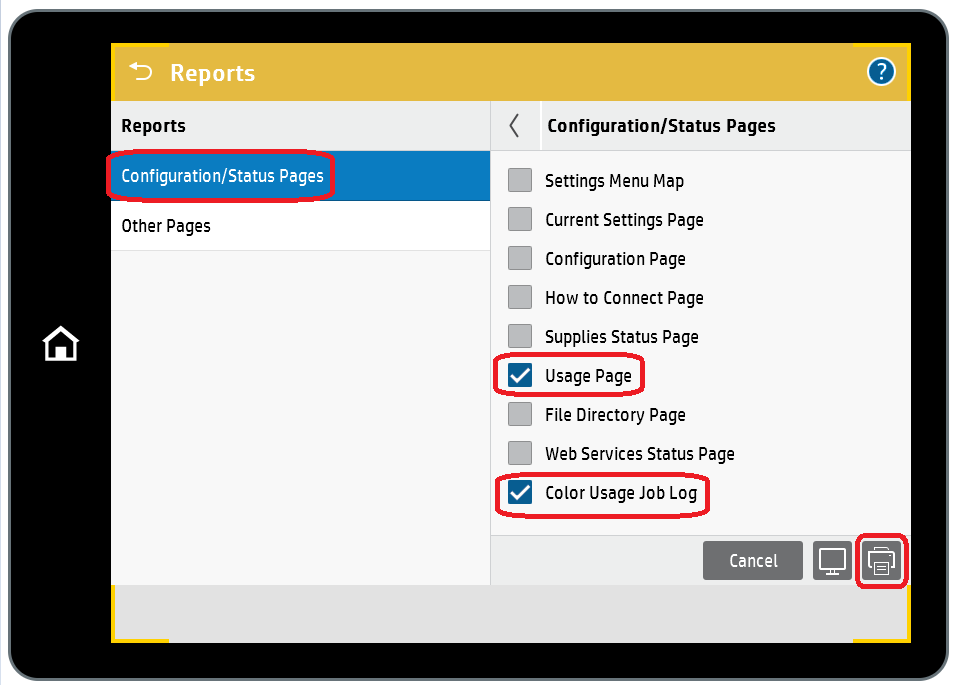Click the Reports heading above the list
Image resolution: width=954 pixels, height=685 pixels.
click(153, 126)
